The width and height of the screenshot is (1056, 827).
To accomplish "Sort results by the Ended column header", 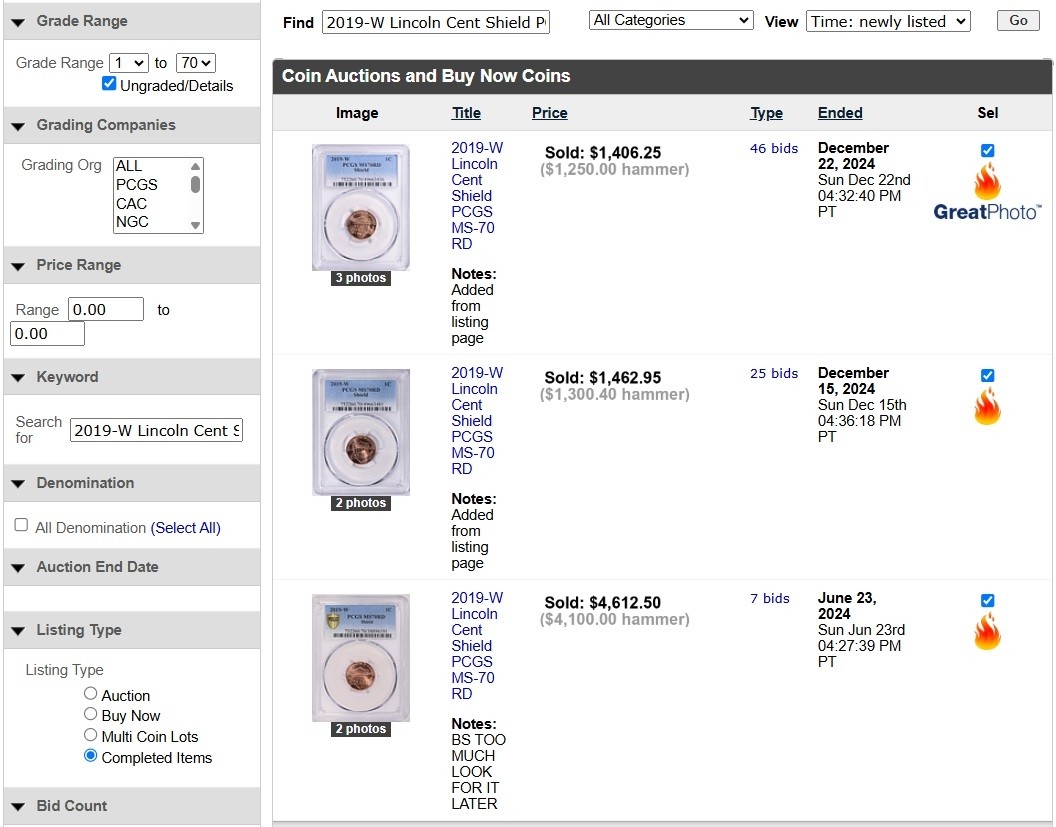I will (x=839, y=113).
